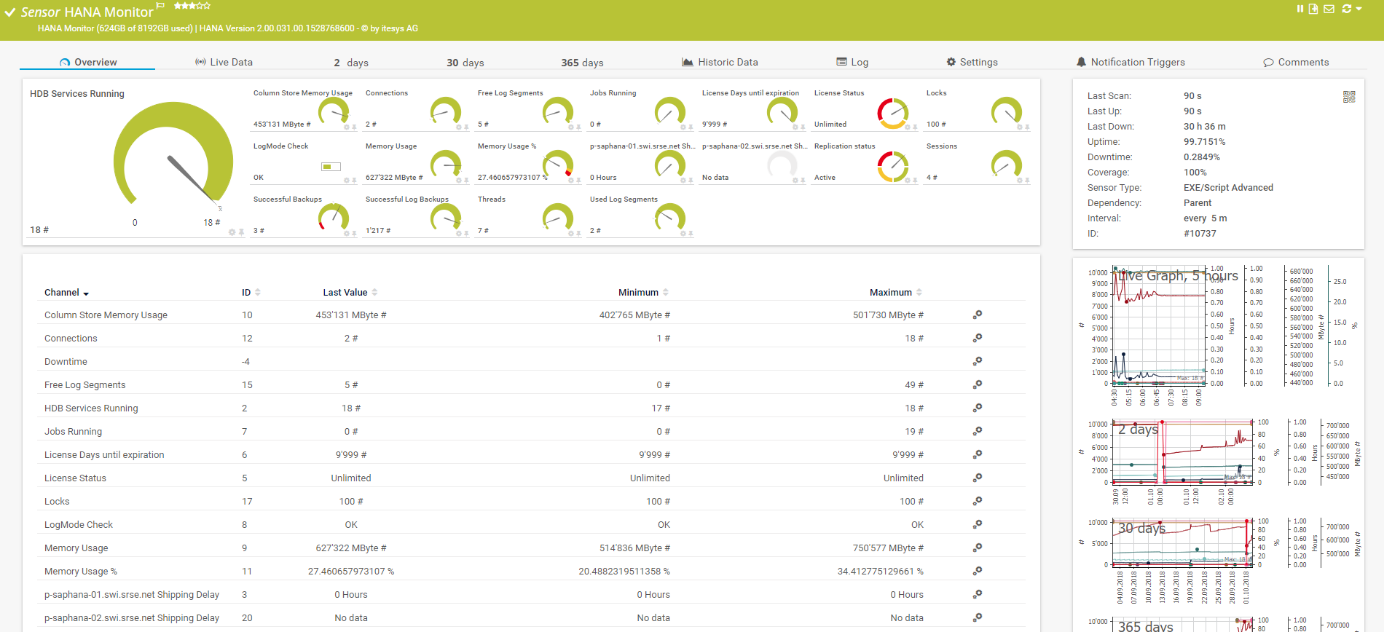Expand the dropdown arrow beside refresh icon

[1360, 9]
